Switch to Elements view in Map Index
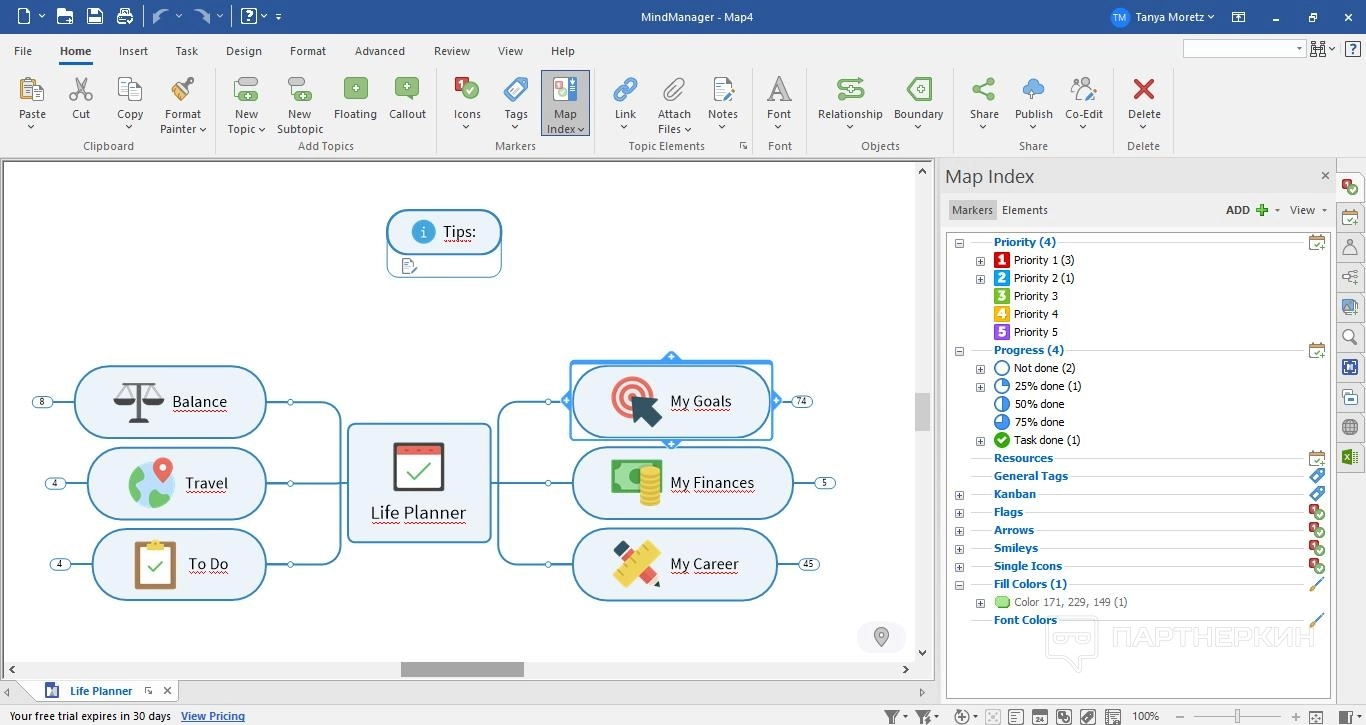 (1025, 210)
